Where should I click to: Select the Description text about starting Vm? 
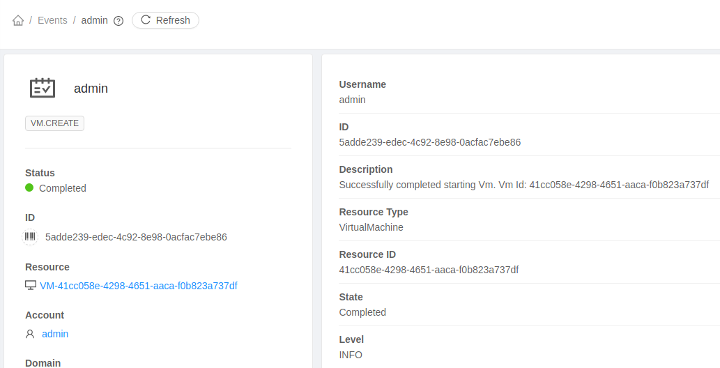coord(524,185)
